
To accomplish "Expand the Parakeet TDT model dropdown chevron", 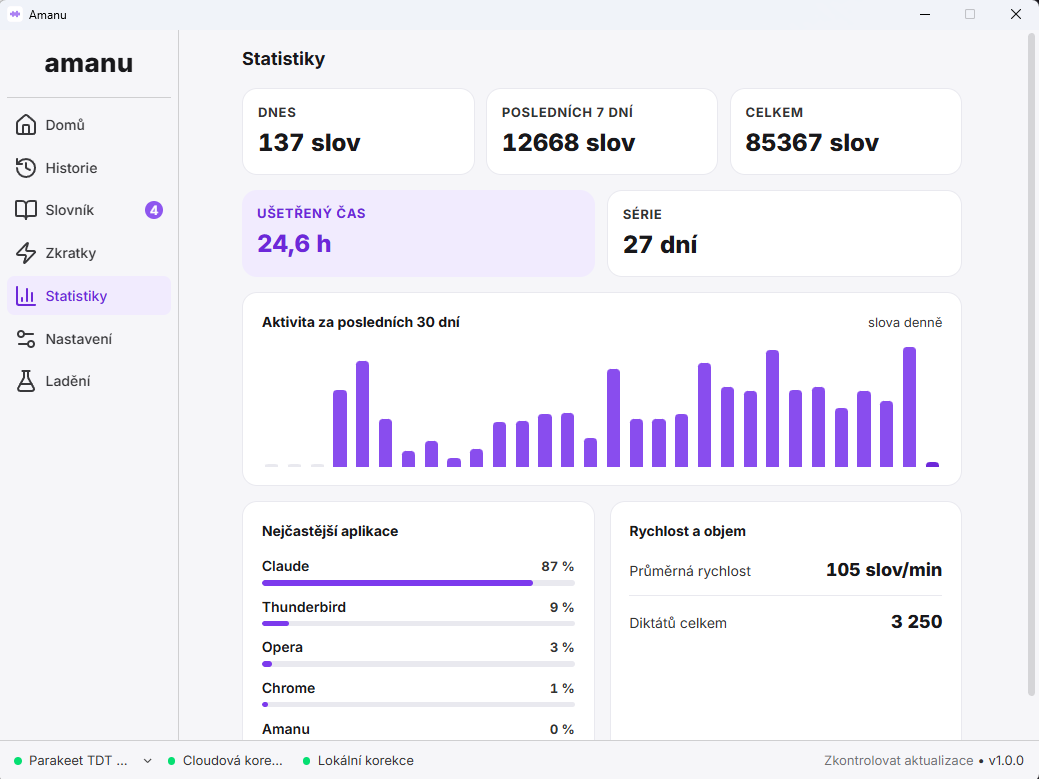I will click(147, 761).
